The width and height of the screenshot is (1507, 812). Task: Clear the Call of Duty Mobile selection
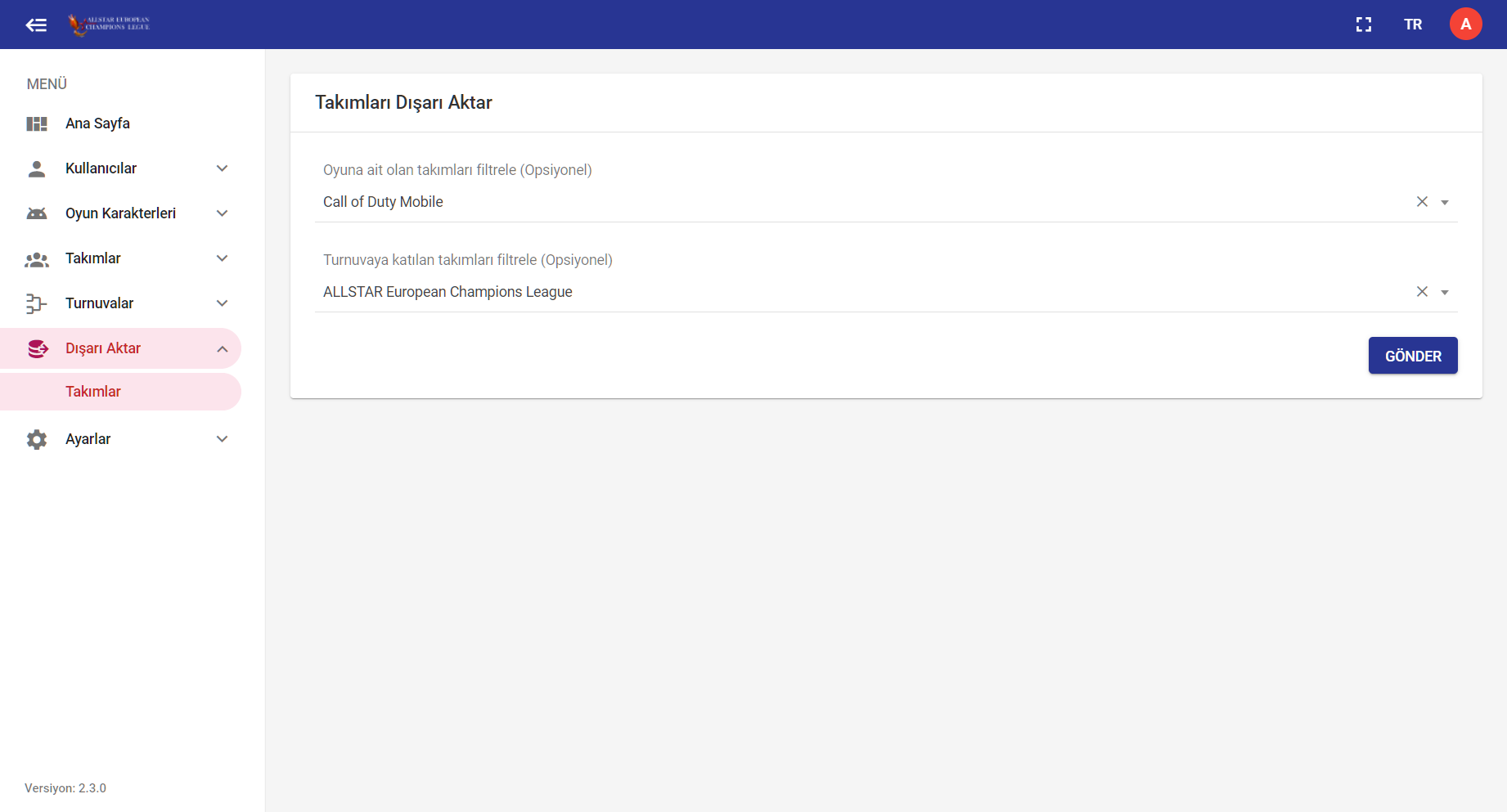tap(1422, 202)
